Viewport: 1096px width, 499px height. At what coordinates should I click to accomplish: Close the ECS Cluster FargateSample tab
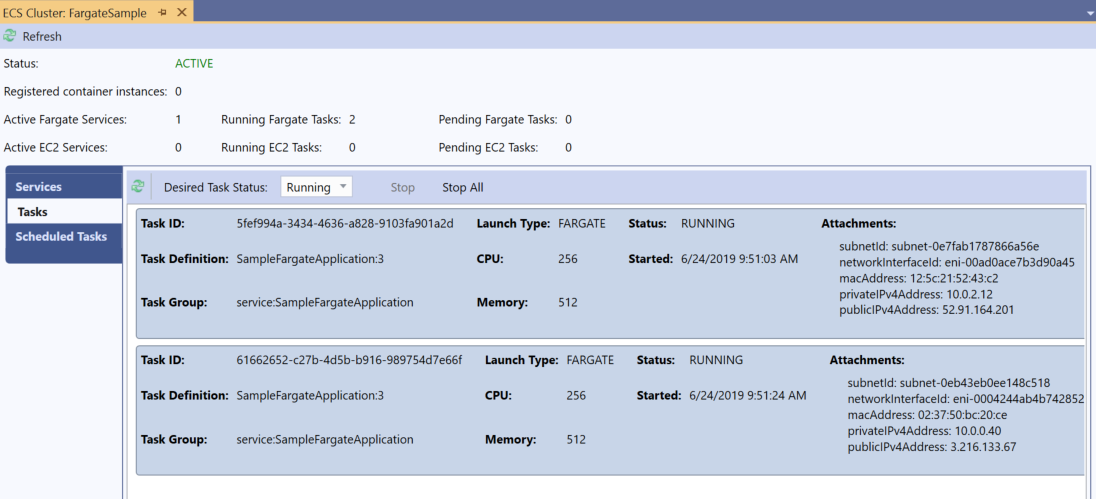[182, 13]
